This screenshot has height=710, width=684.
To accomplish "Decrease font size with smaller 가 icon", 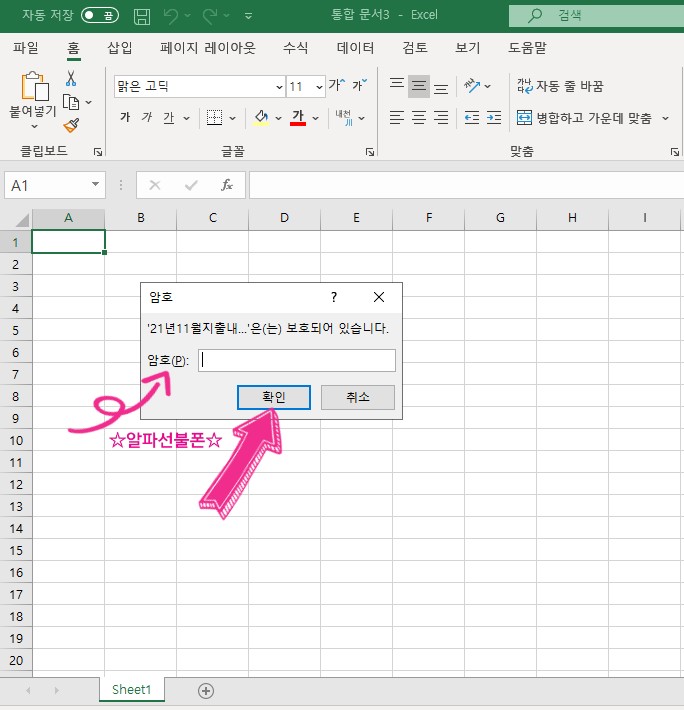I will pyautogui.click(x=359, y=85).
